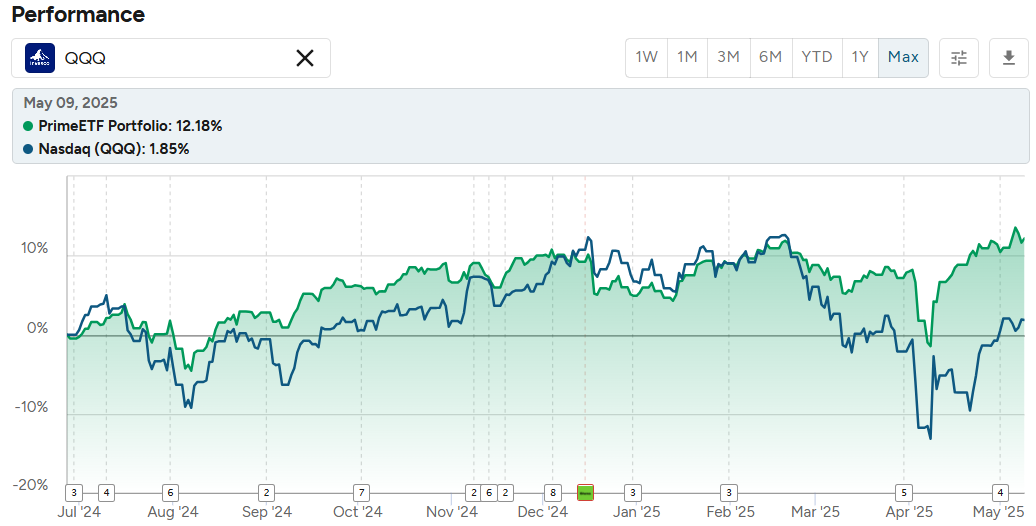Image resolution: width=1036 pixels, height=526 pixels.
Task: Click the Mar '25 axis label
Action: pos(815,512)
